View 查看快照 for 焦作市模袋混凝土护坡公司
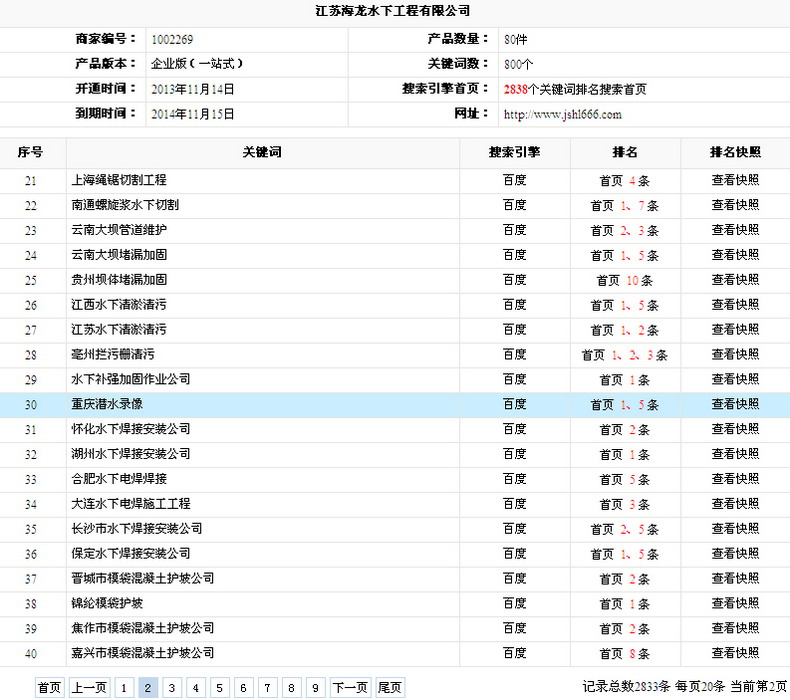790x700 pixels. coord(735,628)
